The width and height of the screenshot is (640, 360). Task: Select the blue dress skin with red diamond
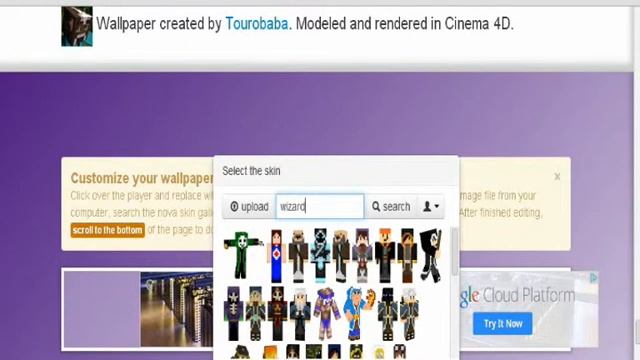coord(276,256)
